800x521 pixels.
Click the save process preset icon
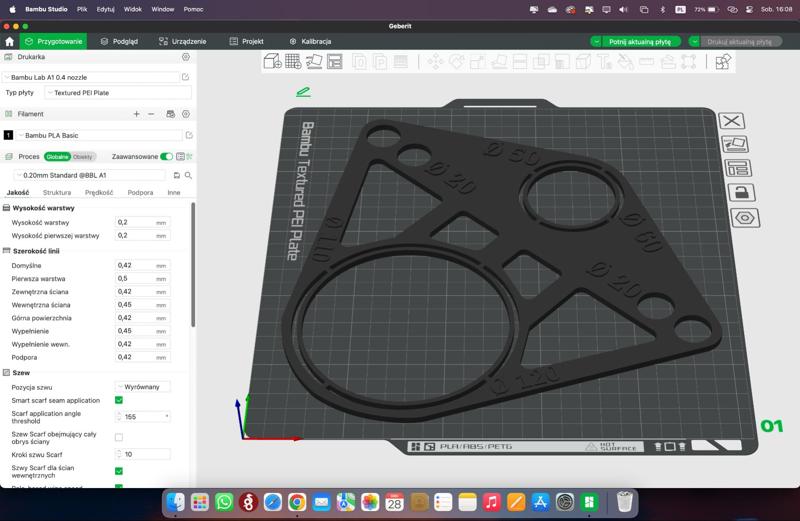[177, 175]
